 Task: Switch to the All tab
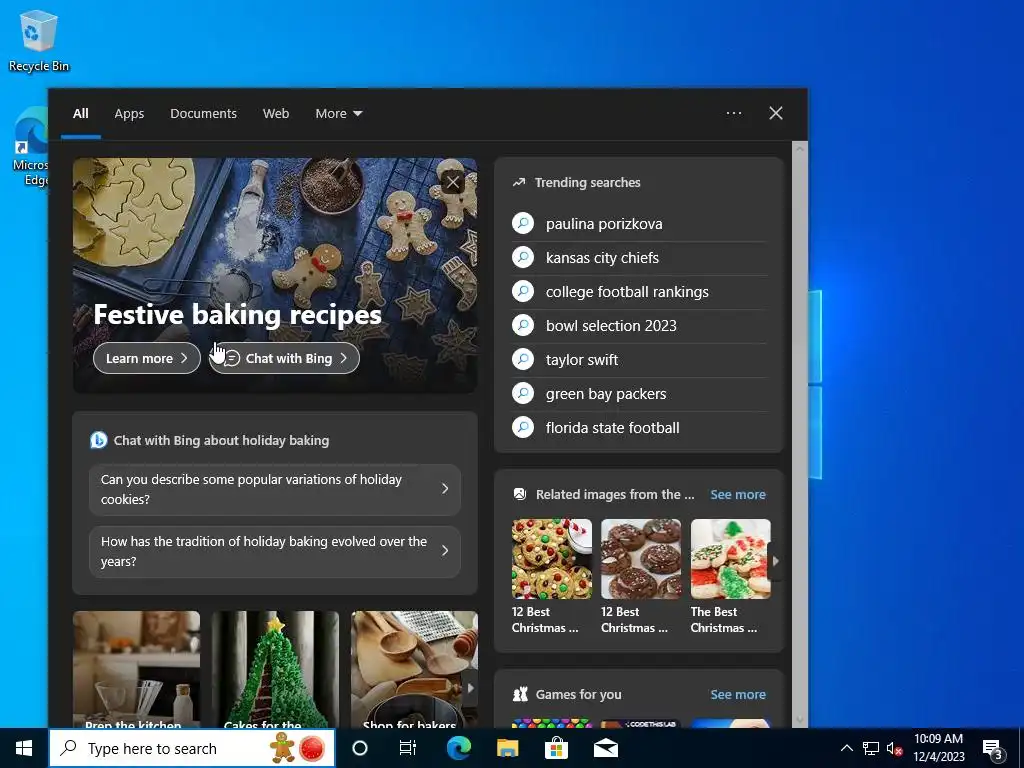[x=80, y=114]
